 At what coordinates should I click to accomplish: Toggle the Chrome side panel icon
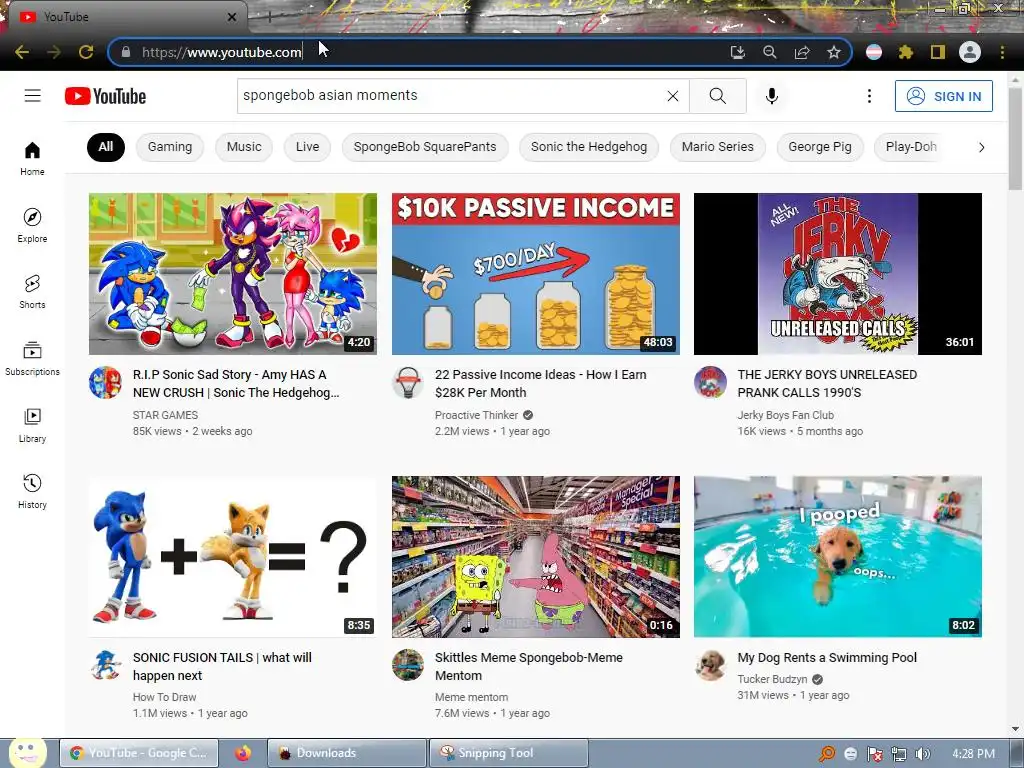click(x=938, y=52)
